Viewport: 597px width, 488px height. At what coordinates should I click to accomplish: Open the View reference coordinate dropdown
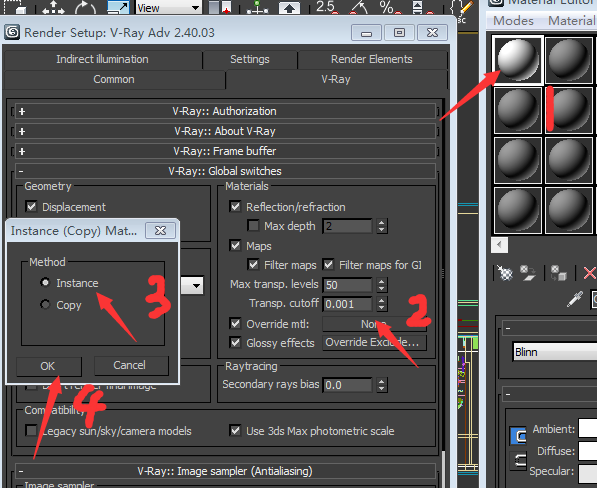169,8
